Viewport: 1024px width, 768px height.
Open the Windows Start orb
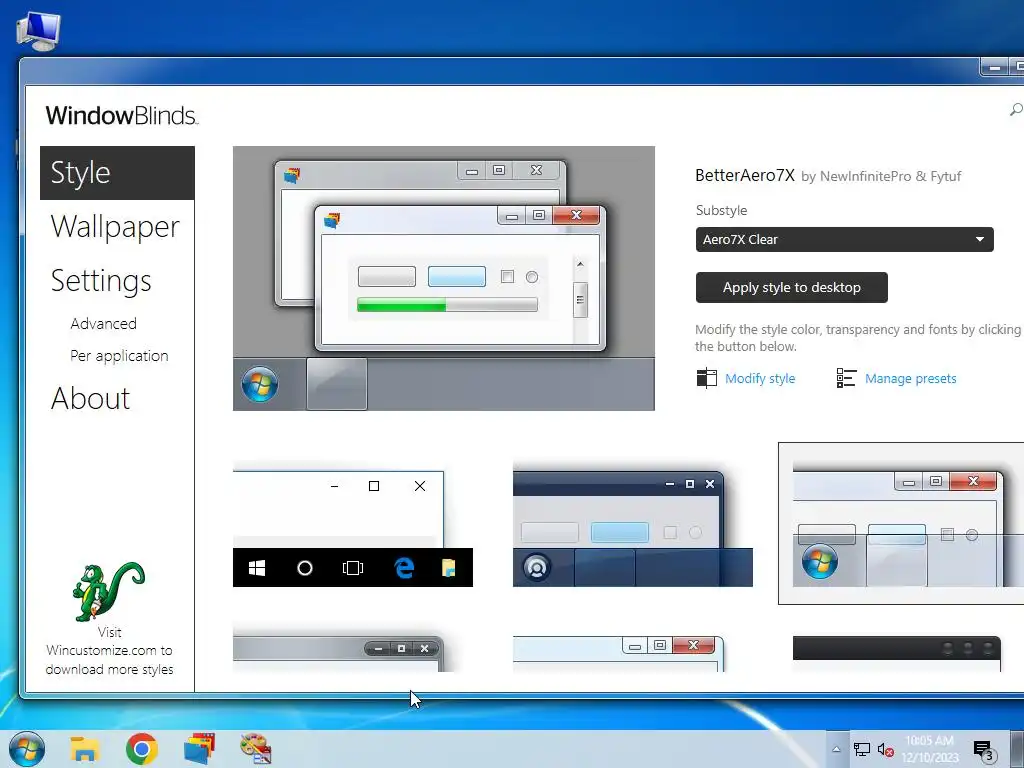tap(27, 749)
